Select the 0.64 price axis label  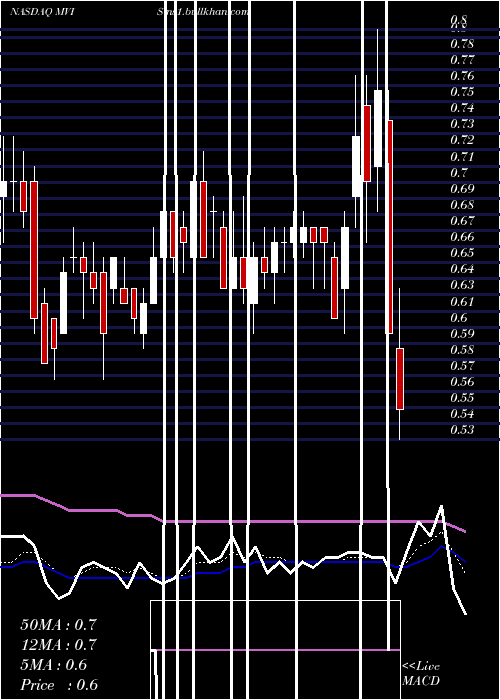click(462, 269)
